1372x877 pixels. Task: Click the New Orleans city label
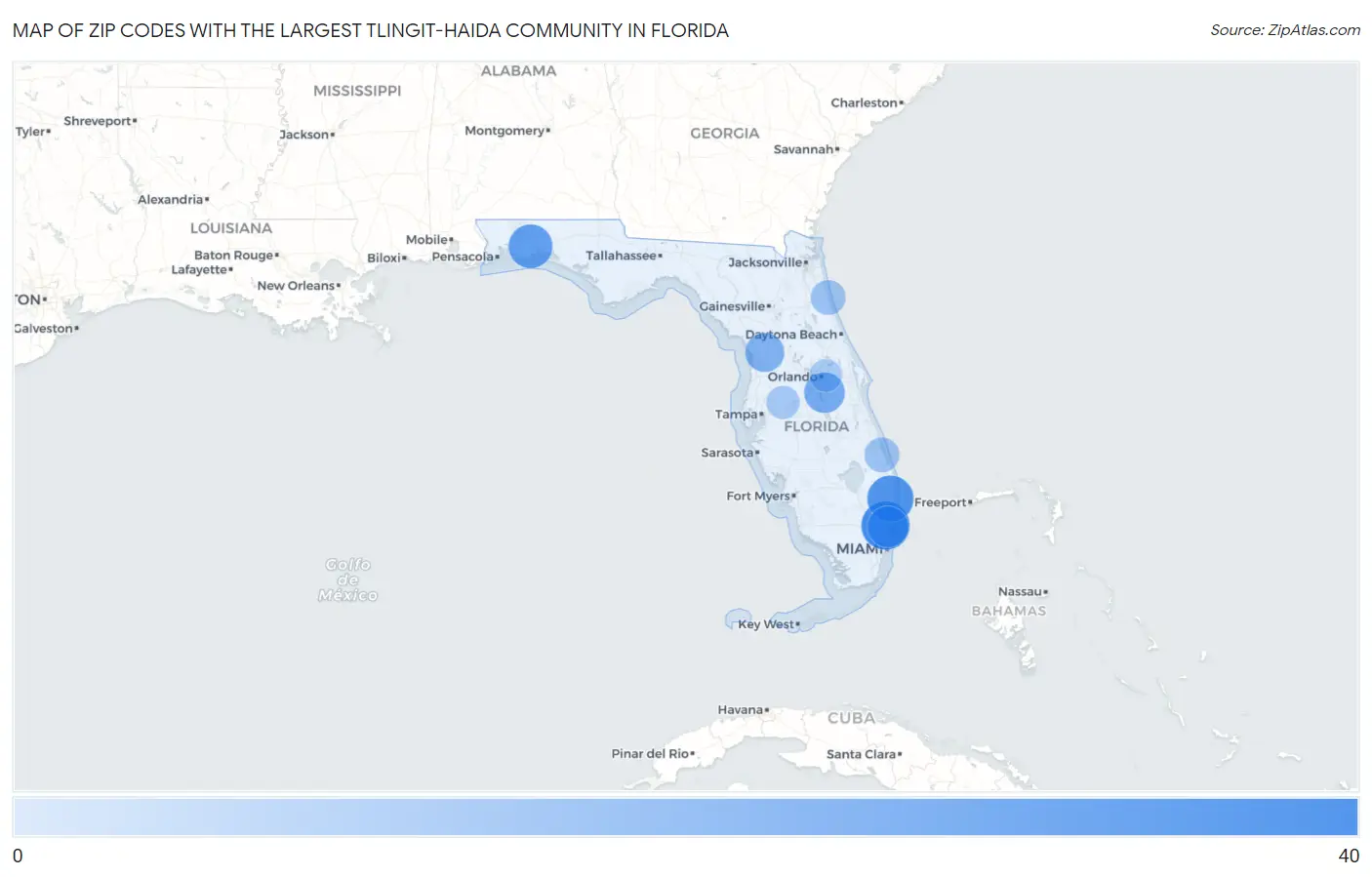coord(297,286)
